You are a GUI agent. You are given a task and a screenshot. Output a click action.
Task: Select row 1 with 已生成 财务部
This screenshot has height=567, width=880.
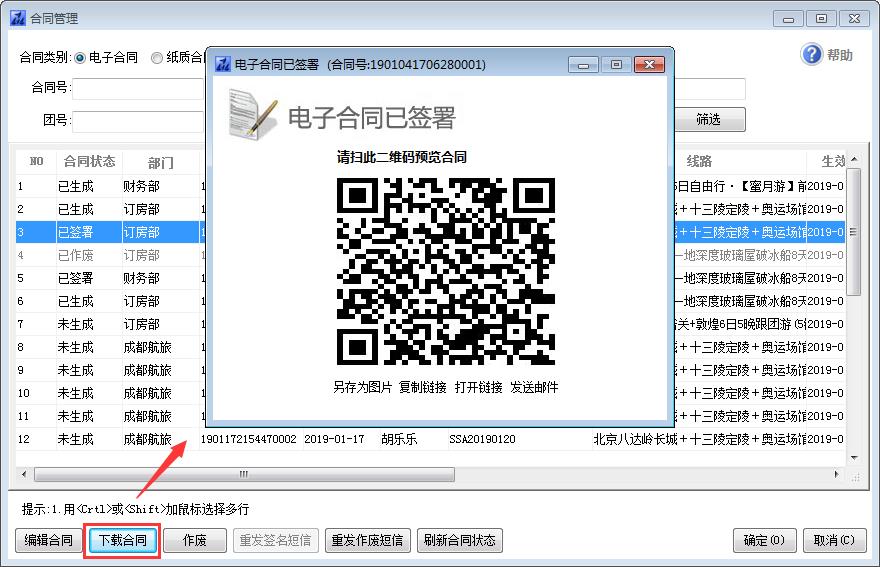(108, 186)
